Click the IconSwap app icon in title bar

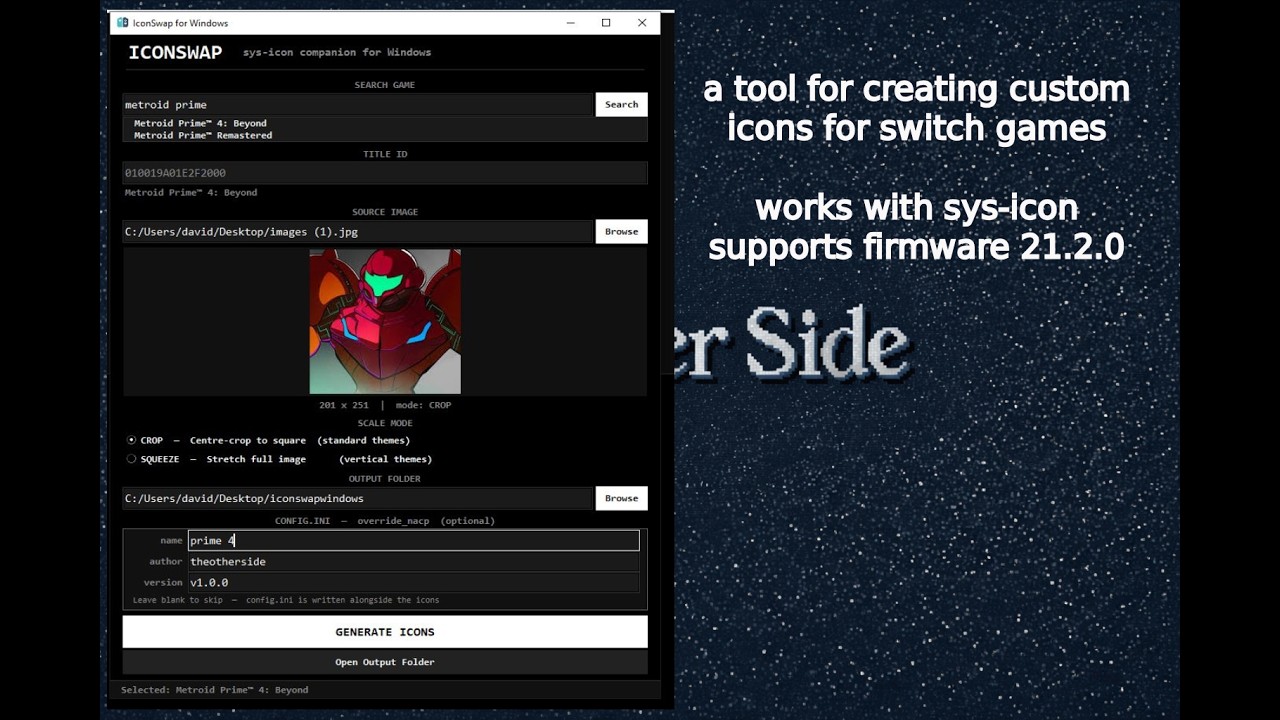(123, 23)
